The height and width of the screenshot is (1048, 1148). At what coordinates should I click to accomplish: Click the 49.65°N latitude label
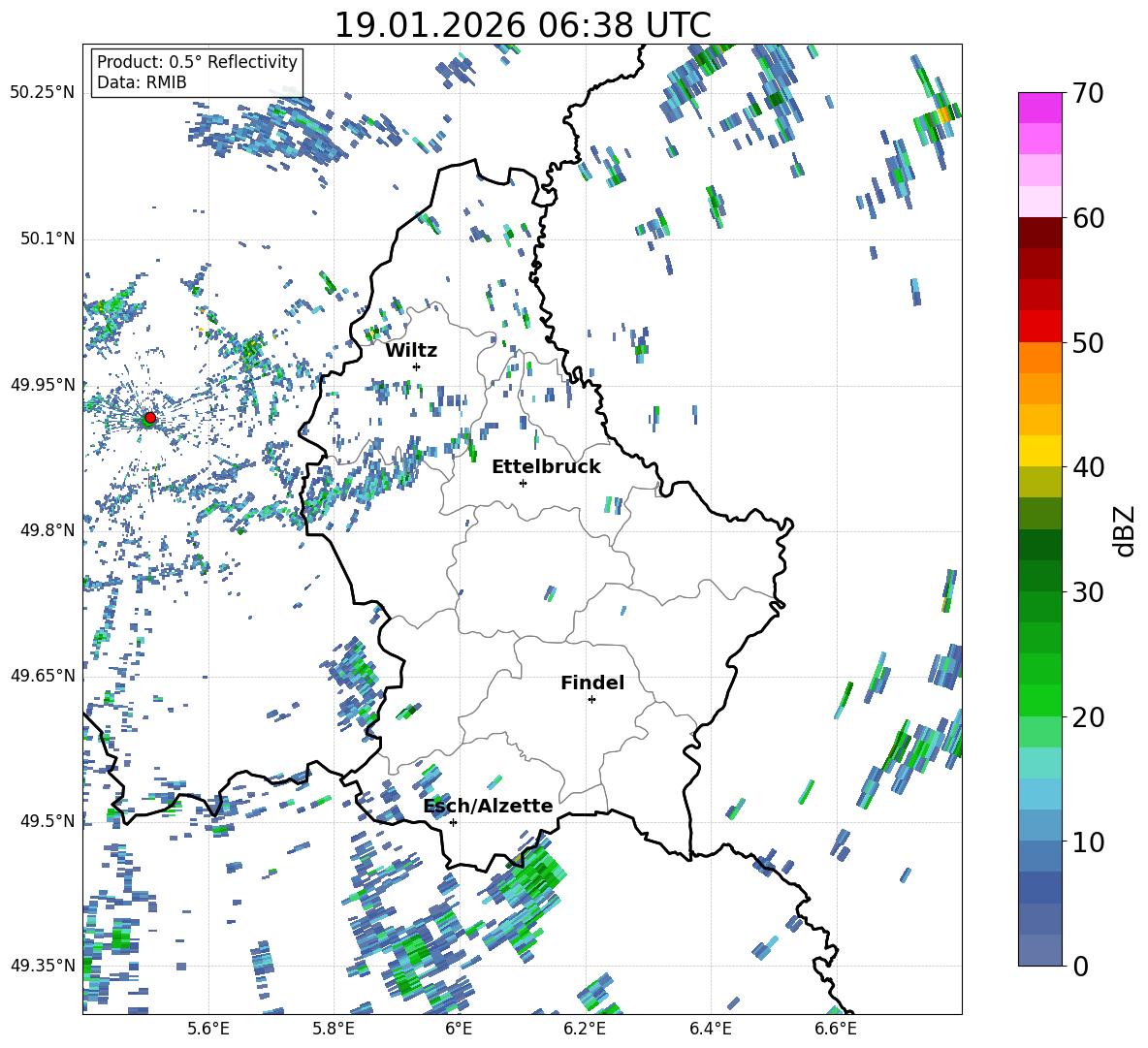click(x=43, y=675)
